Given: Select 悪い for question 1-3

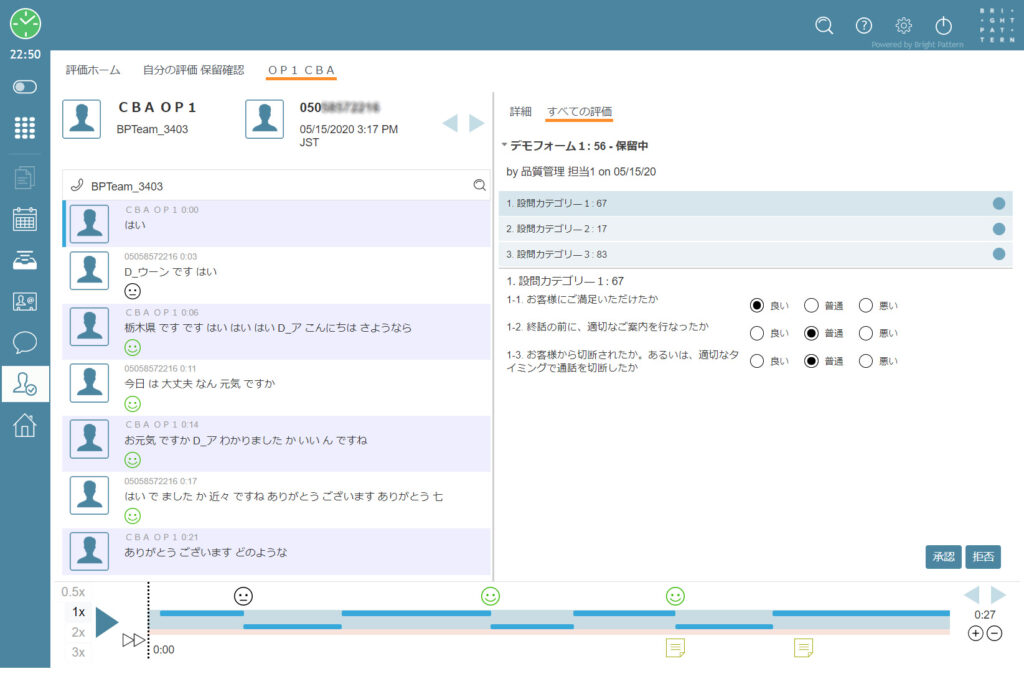Looking at the screenshot, I should [x=866, y=361].
